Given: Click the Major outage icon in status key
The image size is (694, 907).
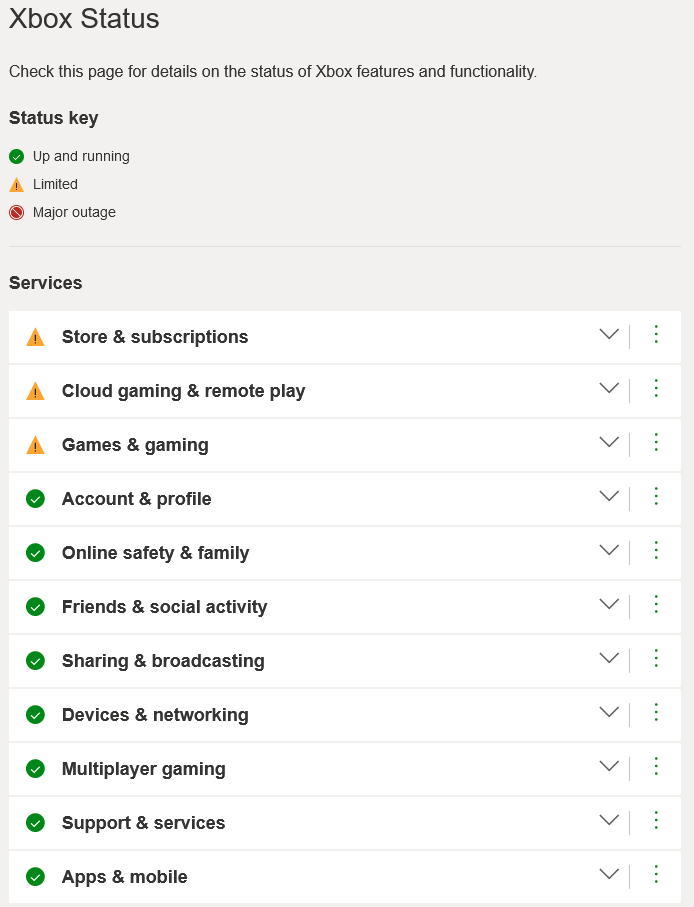Looking at the screenshot, I should pos(16,212).
